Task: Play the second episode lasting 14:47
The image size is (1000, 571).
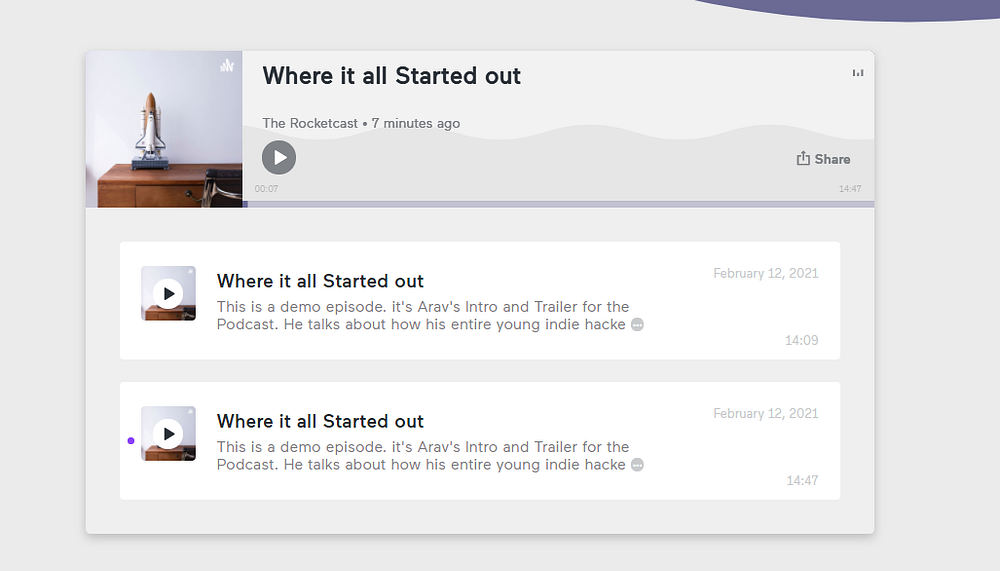Action: point(168,434)
